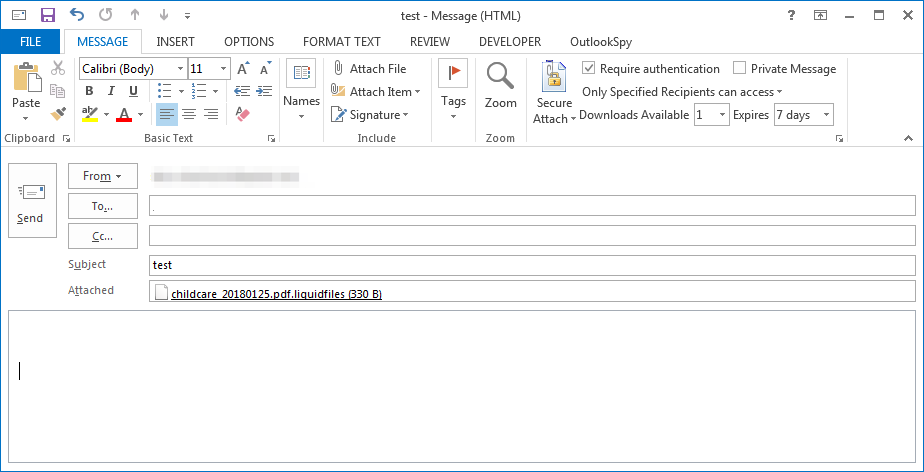Apply a numbered list
The width and height of the screenshot is (924, 472).
pyautogui.click(x=199, y=91)
